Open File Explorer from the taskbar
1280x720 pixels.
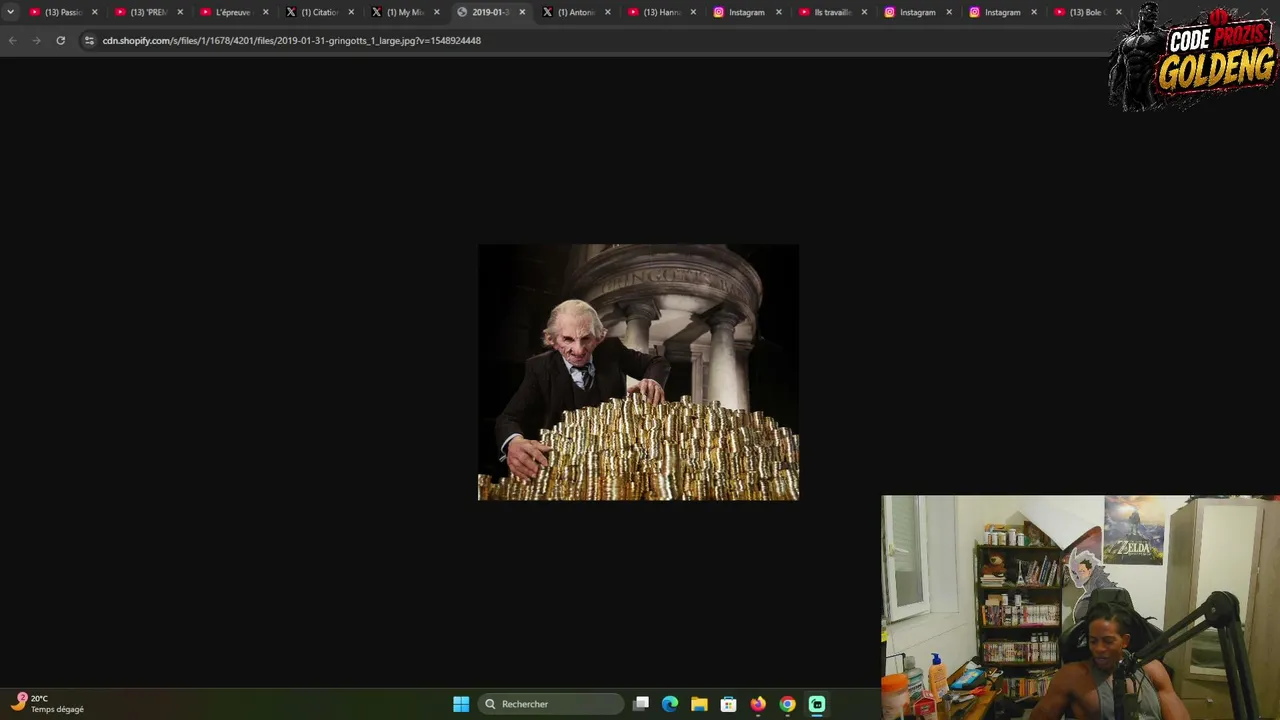click(x=699, y=704)
